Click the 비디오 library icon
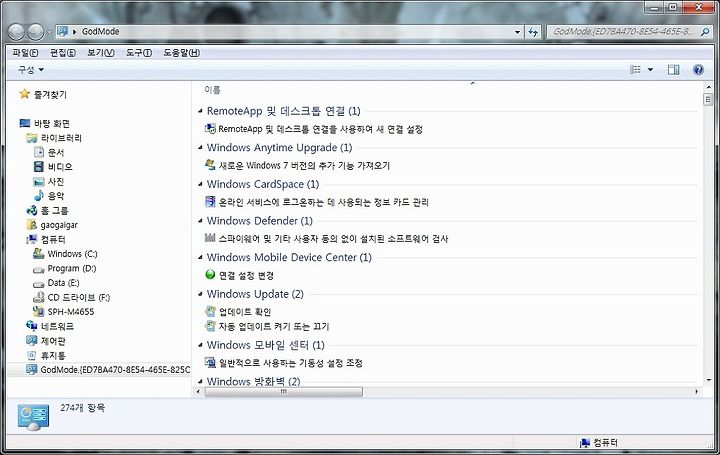This screenshot has height=455, width=720. (39, 167)
